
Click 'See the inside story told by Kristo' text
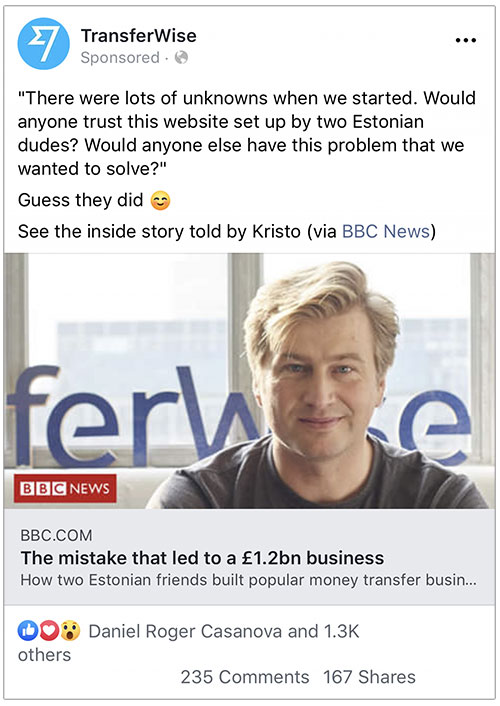[x=159, y=231]
